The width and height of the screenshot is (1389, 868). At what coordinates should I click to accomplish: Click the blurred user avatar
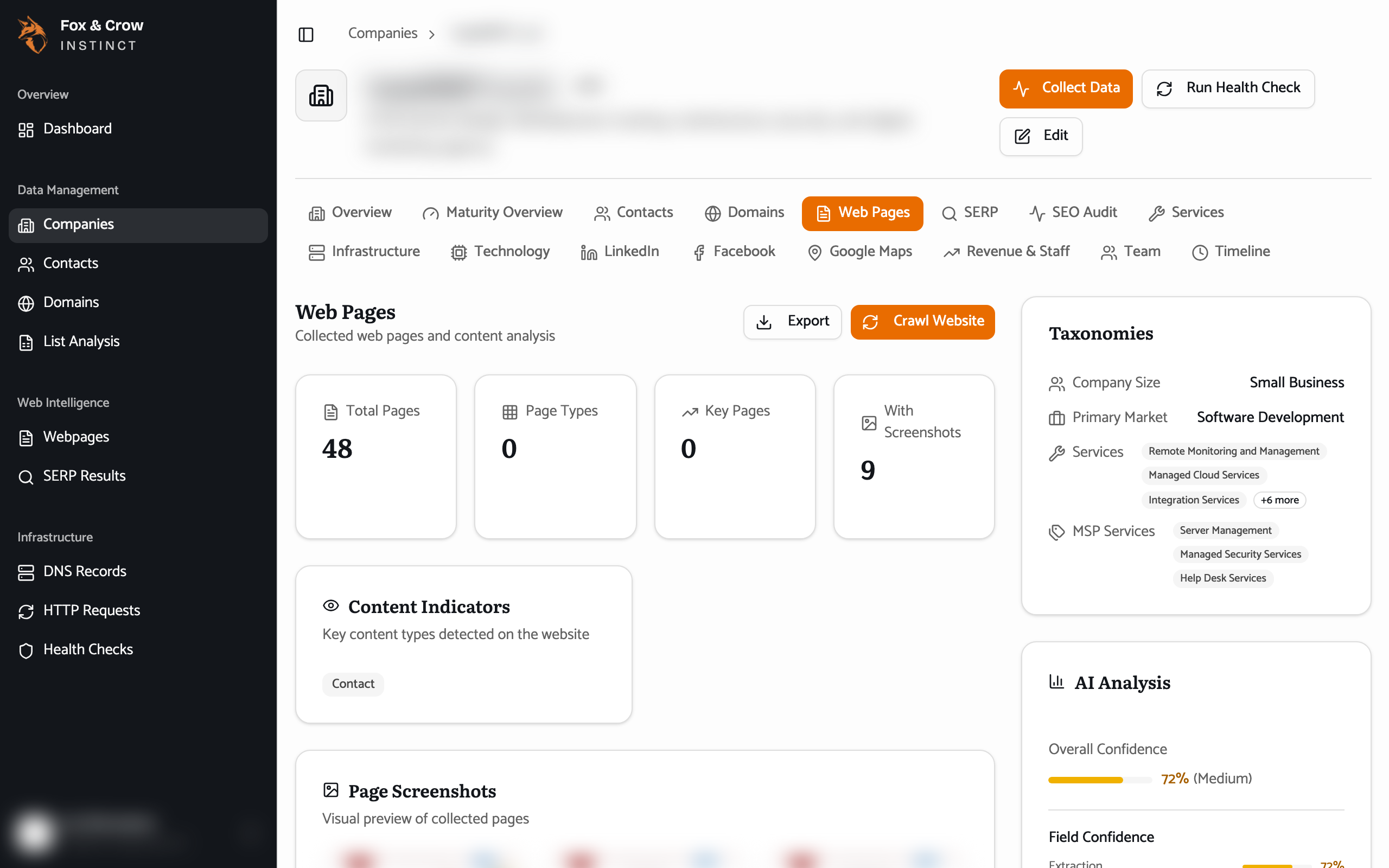pos(34,834)
